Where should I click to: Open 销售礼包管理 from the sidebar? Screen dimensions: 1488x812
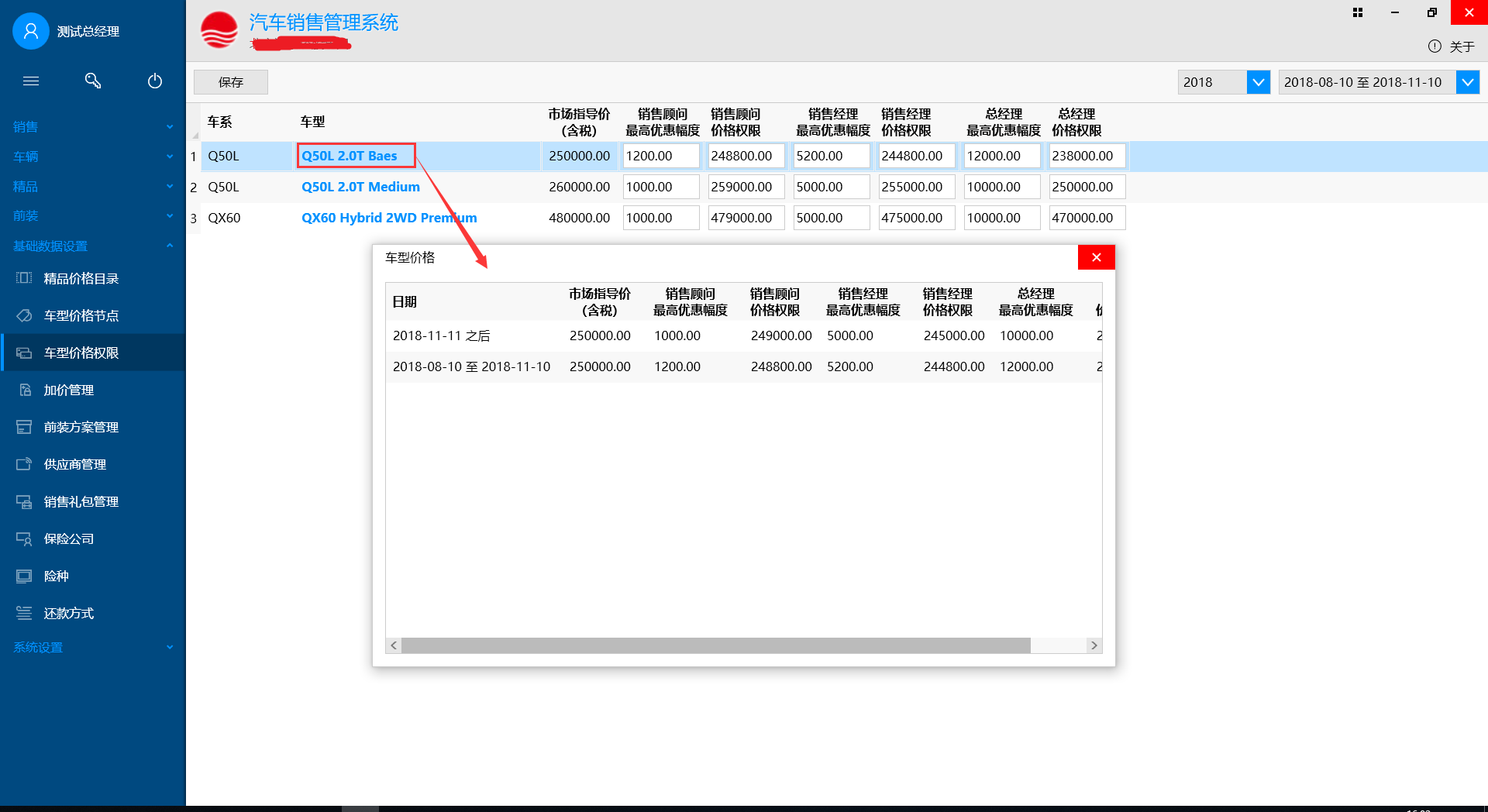click(81, 502)
